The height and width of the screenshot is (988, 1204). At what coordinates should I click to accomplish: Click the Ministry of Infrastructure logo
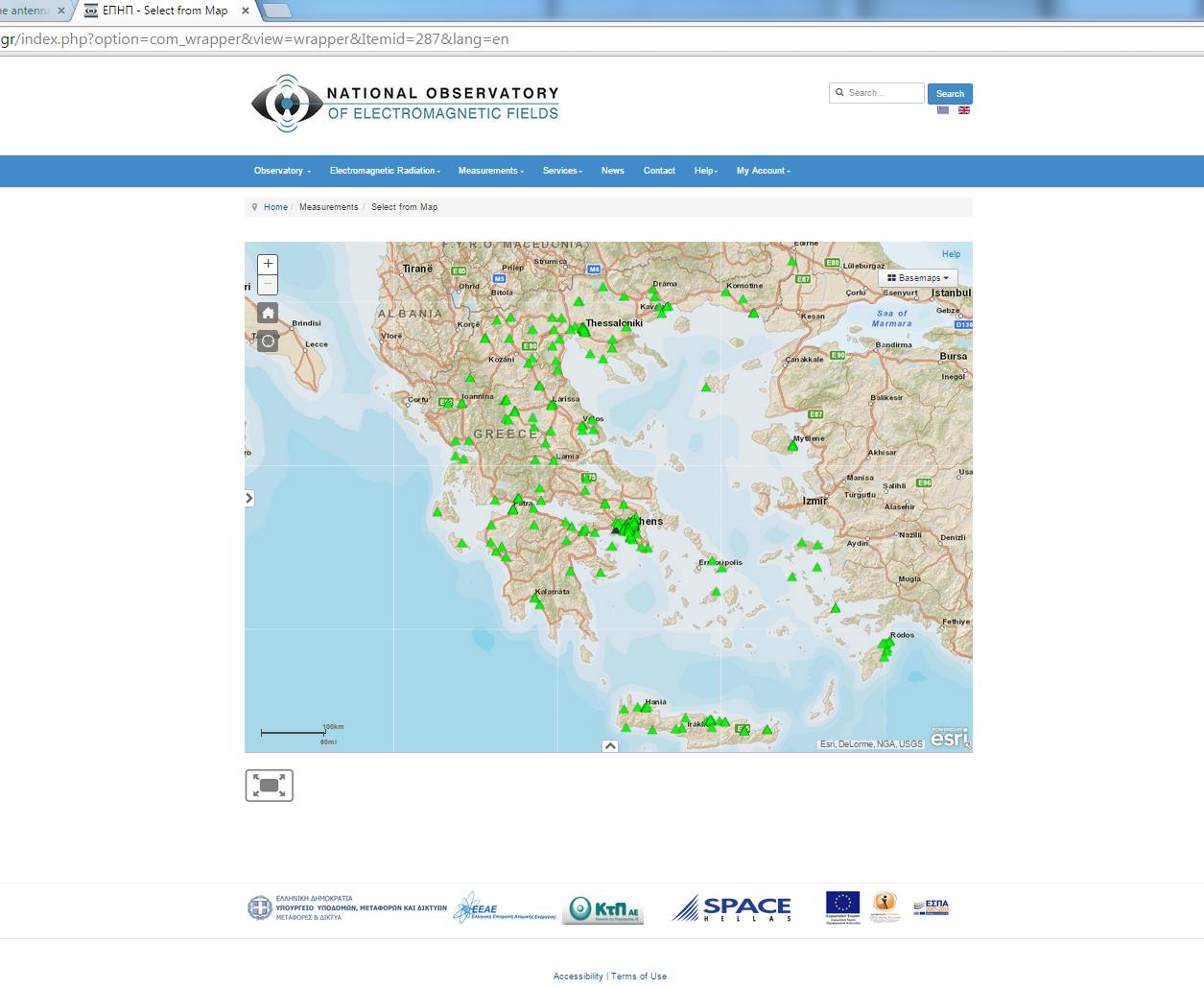(346, 907)
